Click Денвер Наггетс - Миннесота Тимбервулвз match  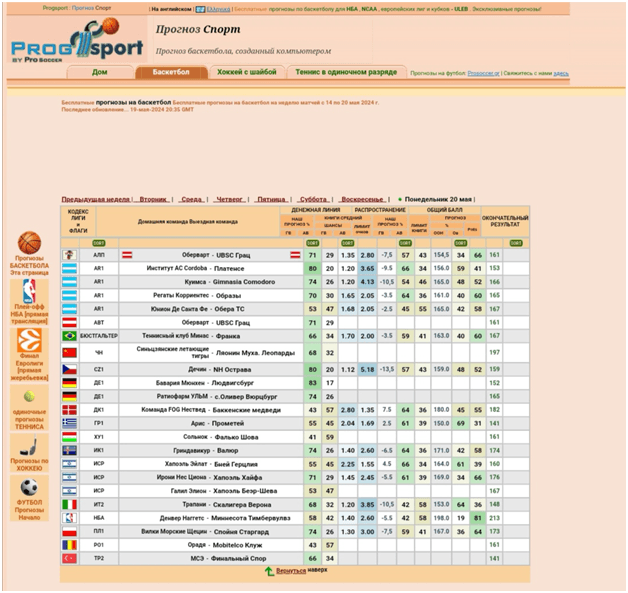coord(225,518)
